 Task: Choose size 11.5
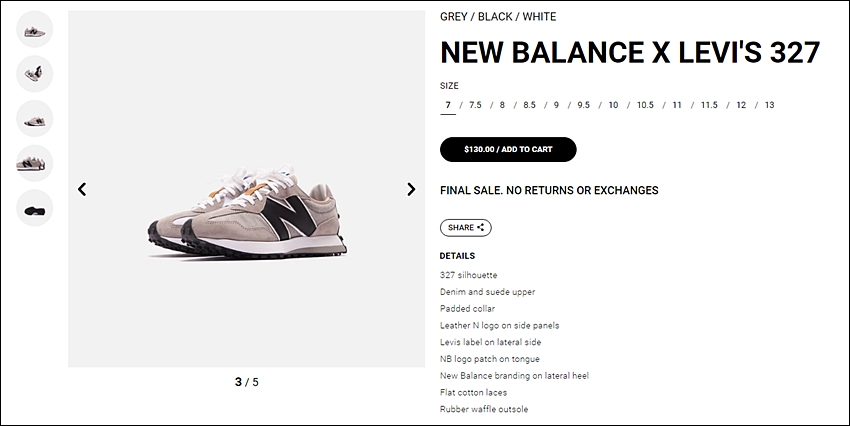709,105
